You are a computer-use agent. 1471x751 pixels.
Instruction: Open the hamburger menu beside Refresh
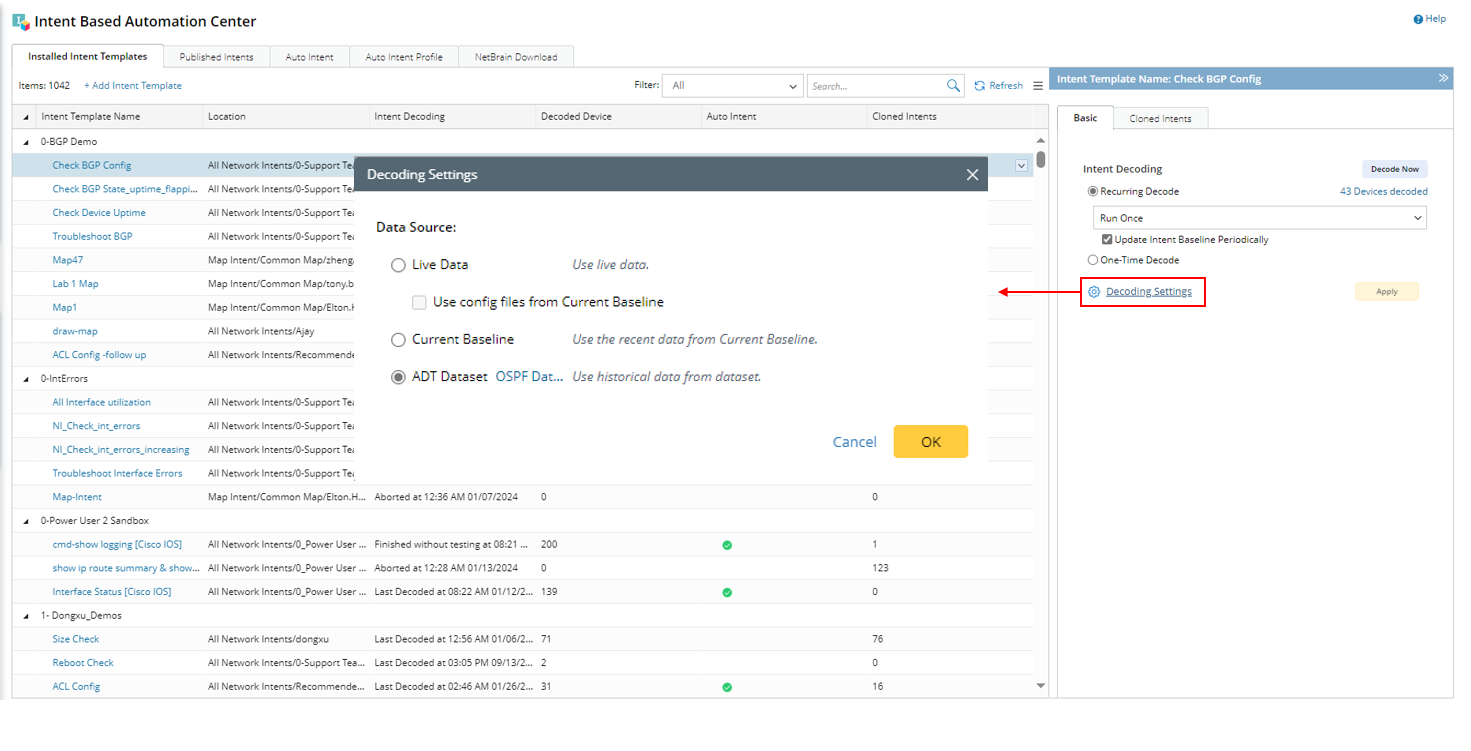point(1038,86)
